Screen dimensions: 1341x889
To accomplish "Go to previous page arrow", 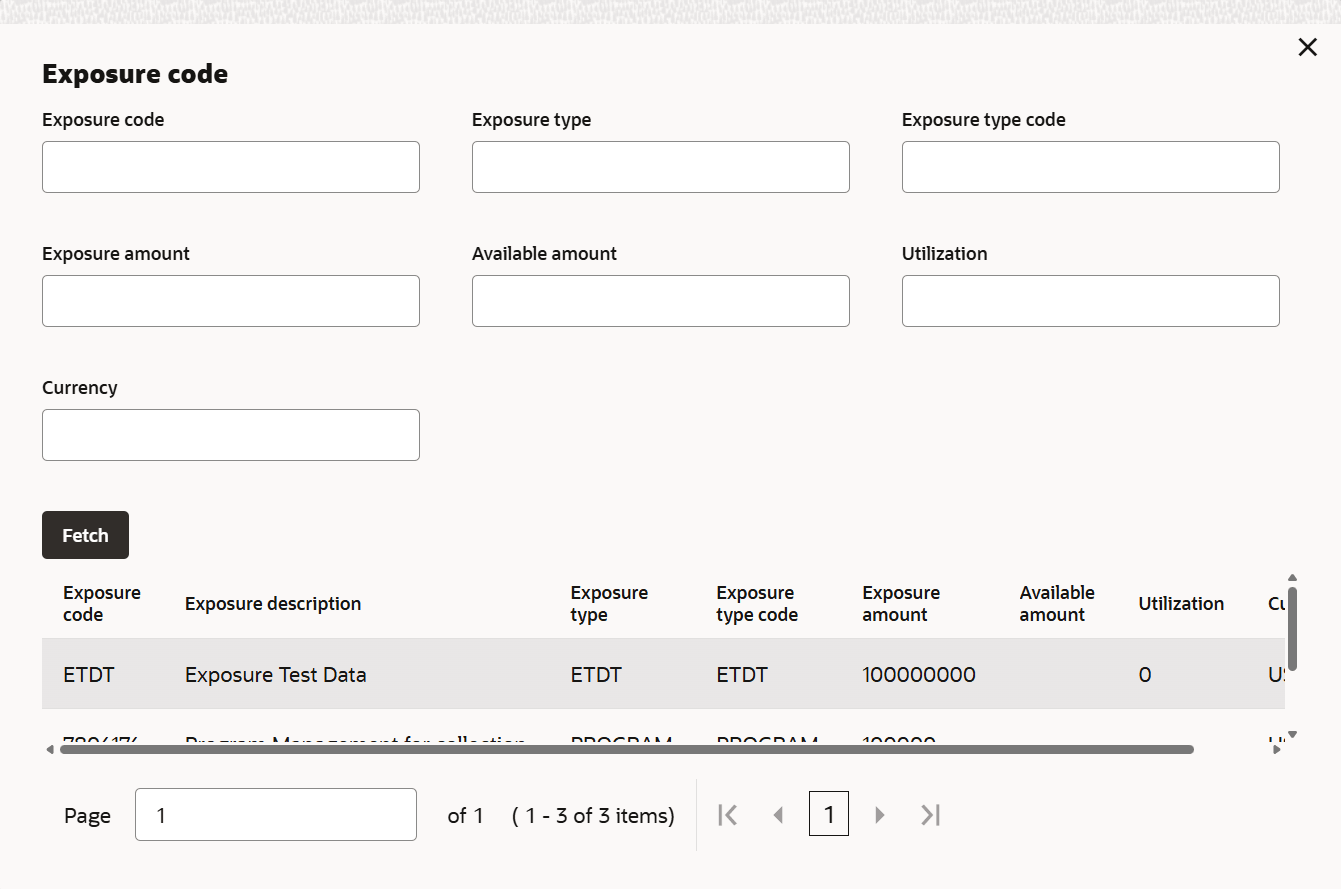I will 778,815.
